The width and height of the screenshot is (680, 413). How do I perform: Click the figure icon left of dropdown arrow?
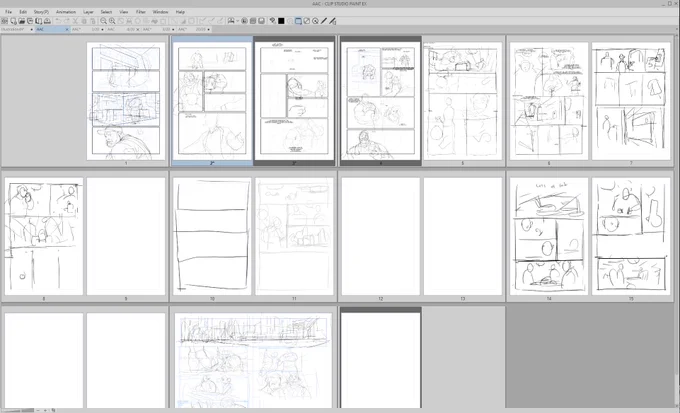point(231,21)
